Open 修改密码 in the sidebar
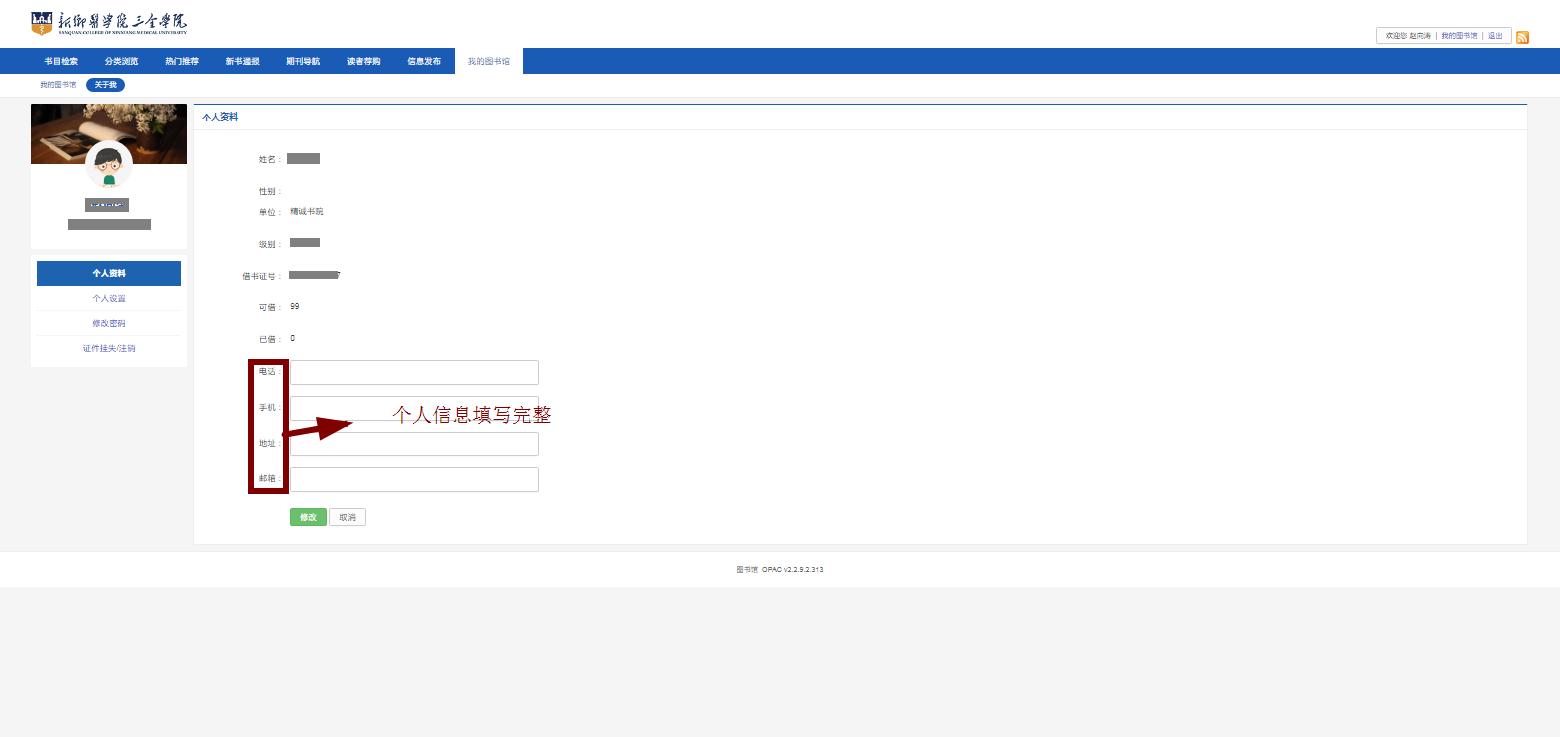The image size is (1560, 737). [109, 323]
